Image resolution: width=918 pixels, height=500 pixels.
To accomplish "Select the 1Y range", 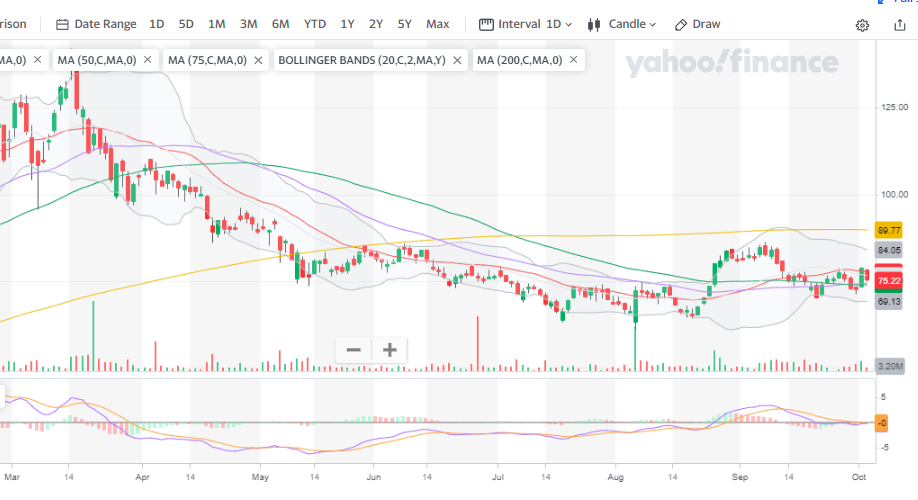I will point(347,24).
